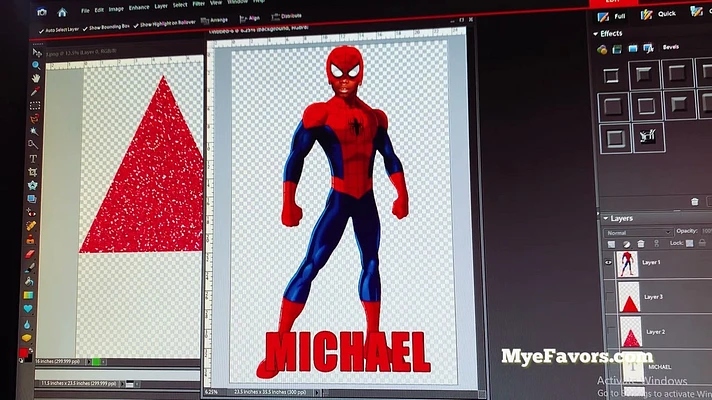Swap foreground and background colors arrow
Image resolution: width=712 pixels, height=400 pixels.
tap(30, 351)
